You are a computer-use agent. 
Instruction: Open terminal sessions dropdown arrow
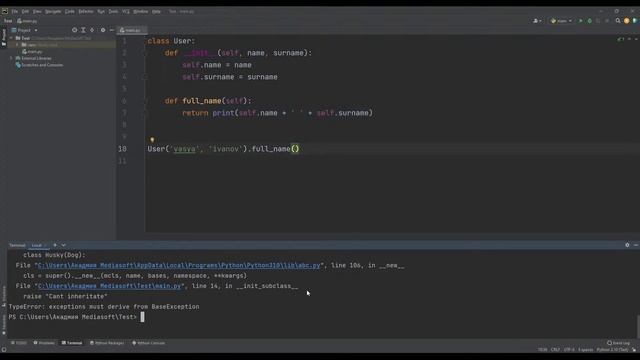pyautogui.click(x=64, y=245)
